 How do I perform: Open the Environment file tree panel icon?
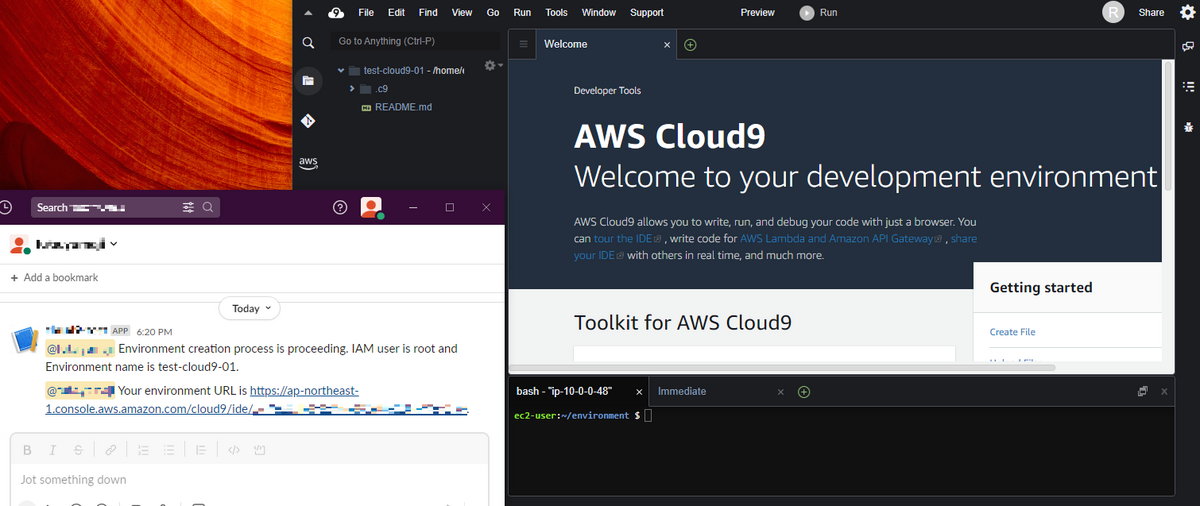308,80
